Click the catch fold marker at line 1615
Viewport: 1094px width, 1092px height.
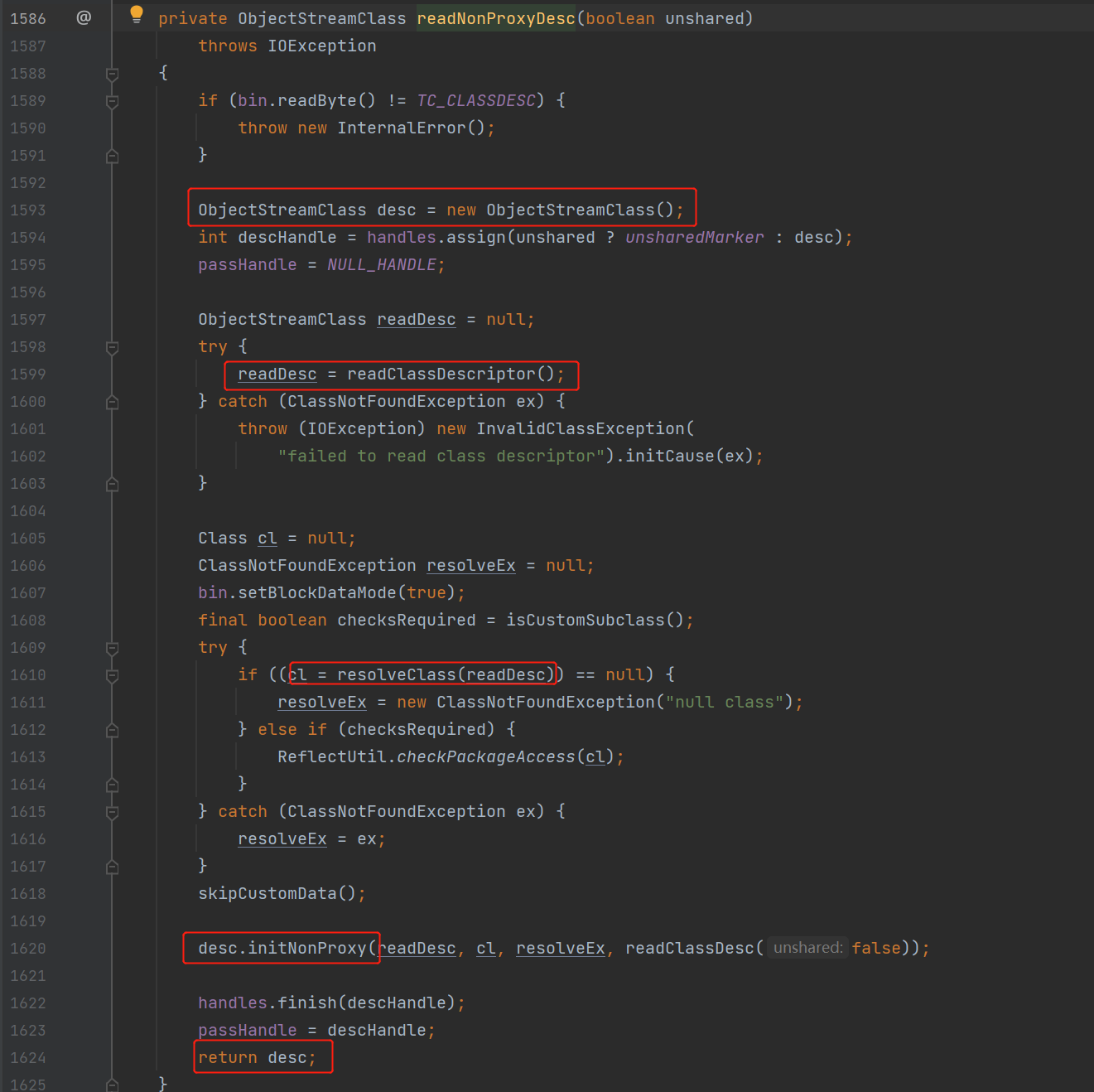113,812
